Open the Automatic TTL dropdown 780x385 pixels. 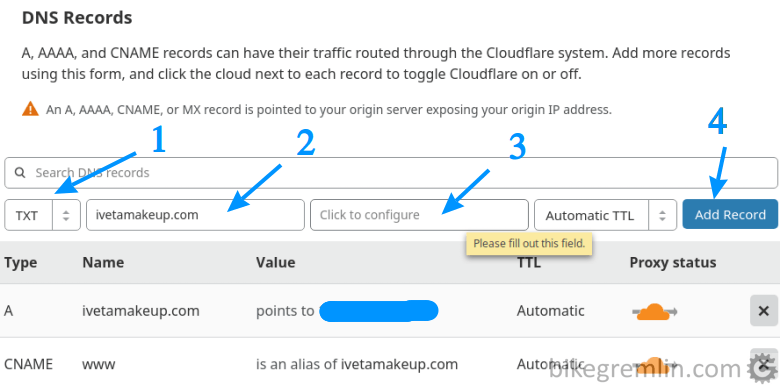[x=605, y=215]
